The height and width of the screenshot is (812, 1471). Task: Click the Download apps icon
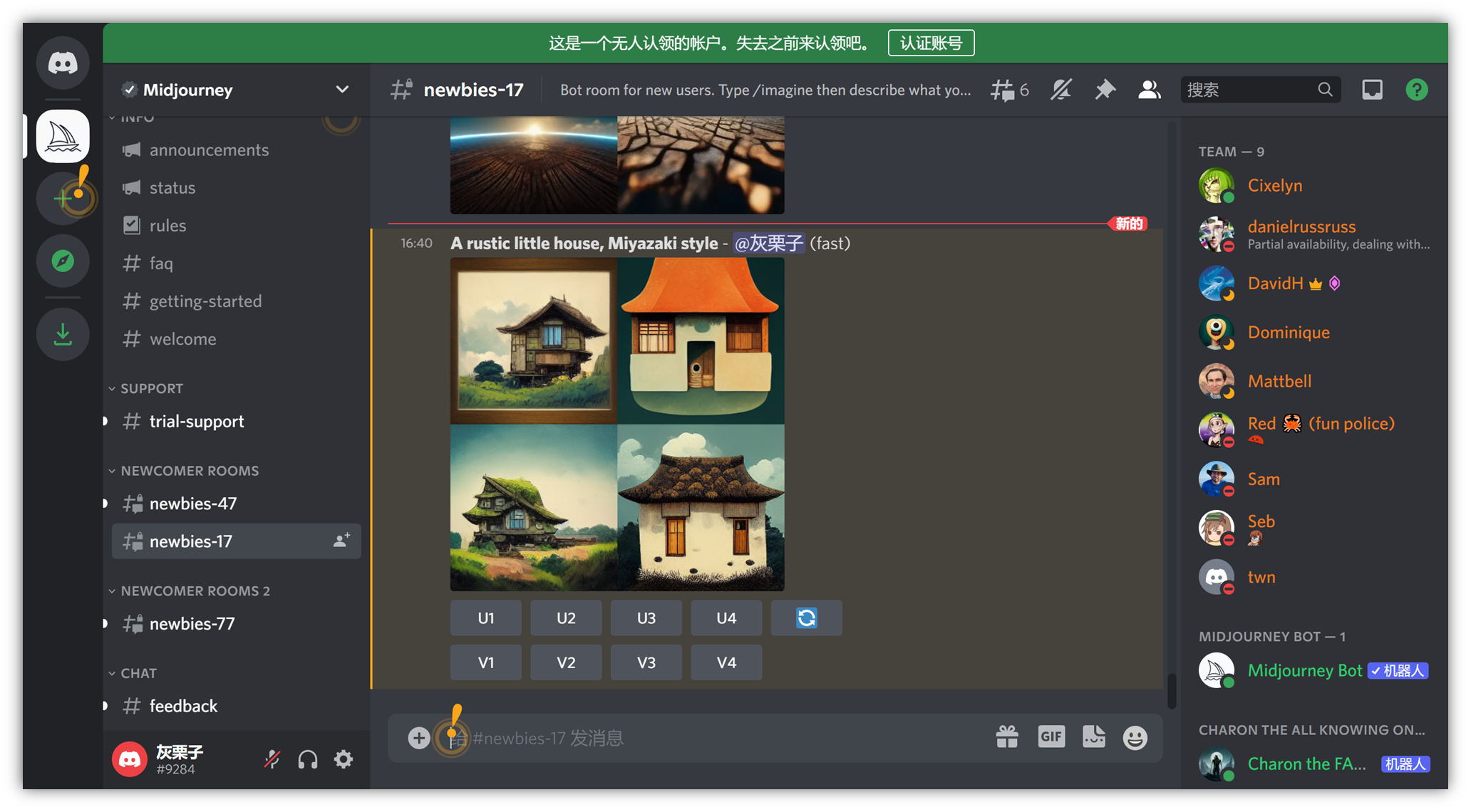pyautogui.click(x=63, y=334)
